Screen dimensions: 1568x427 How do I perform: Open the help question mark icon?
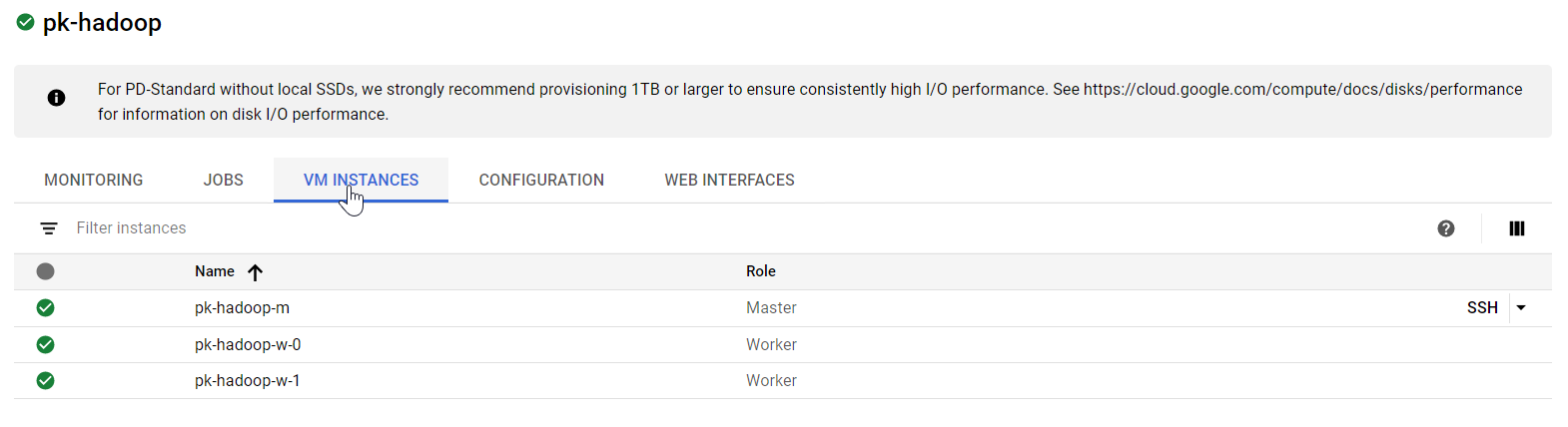click(1445, 228)
